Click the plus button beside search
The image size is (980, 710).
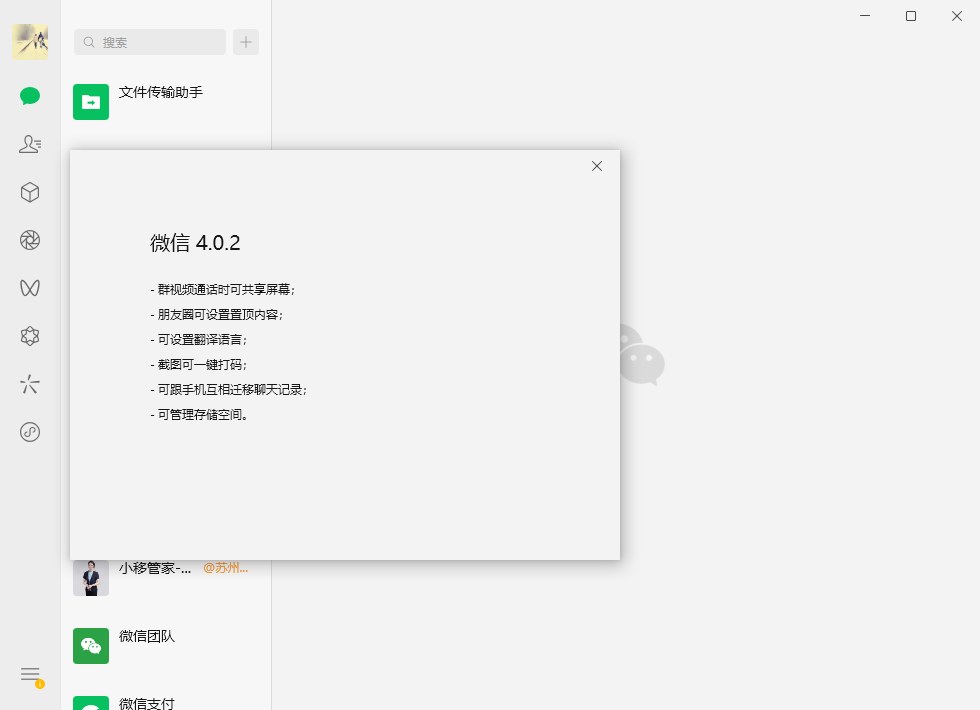coord(246,42)
